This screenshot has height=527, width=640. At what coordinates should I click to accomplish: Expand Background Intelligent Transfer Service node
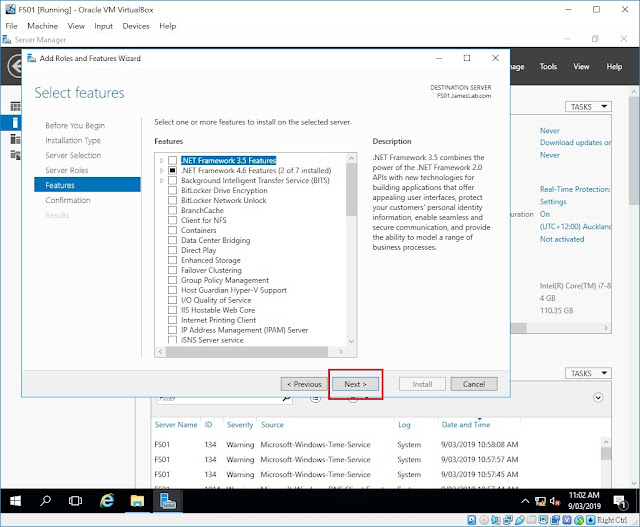point(162,180)
